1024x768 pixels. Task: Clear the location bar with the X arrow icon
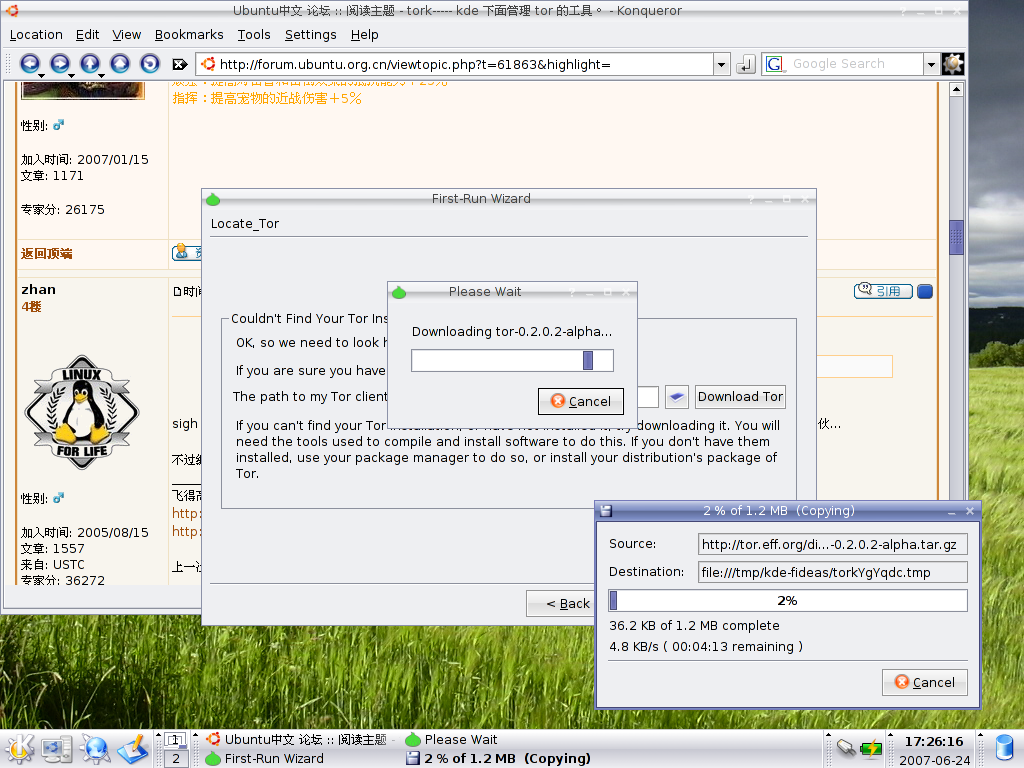click(180, 64)
